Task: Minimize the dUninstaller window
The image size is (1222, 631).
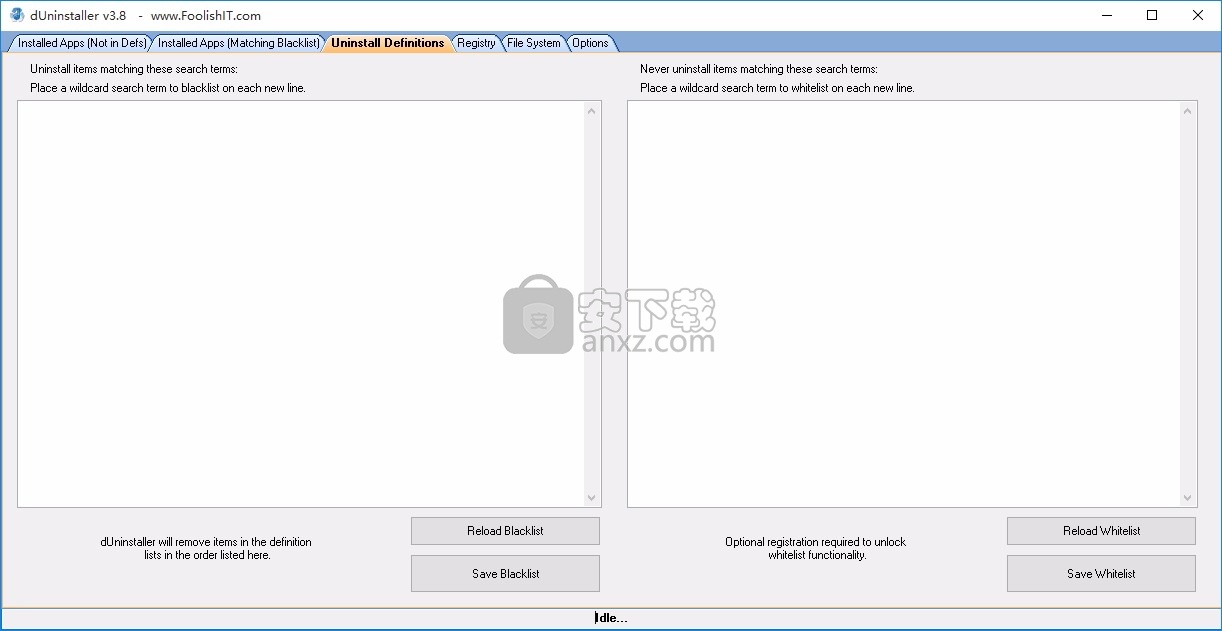Action: tap(1107, 15)
